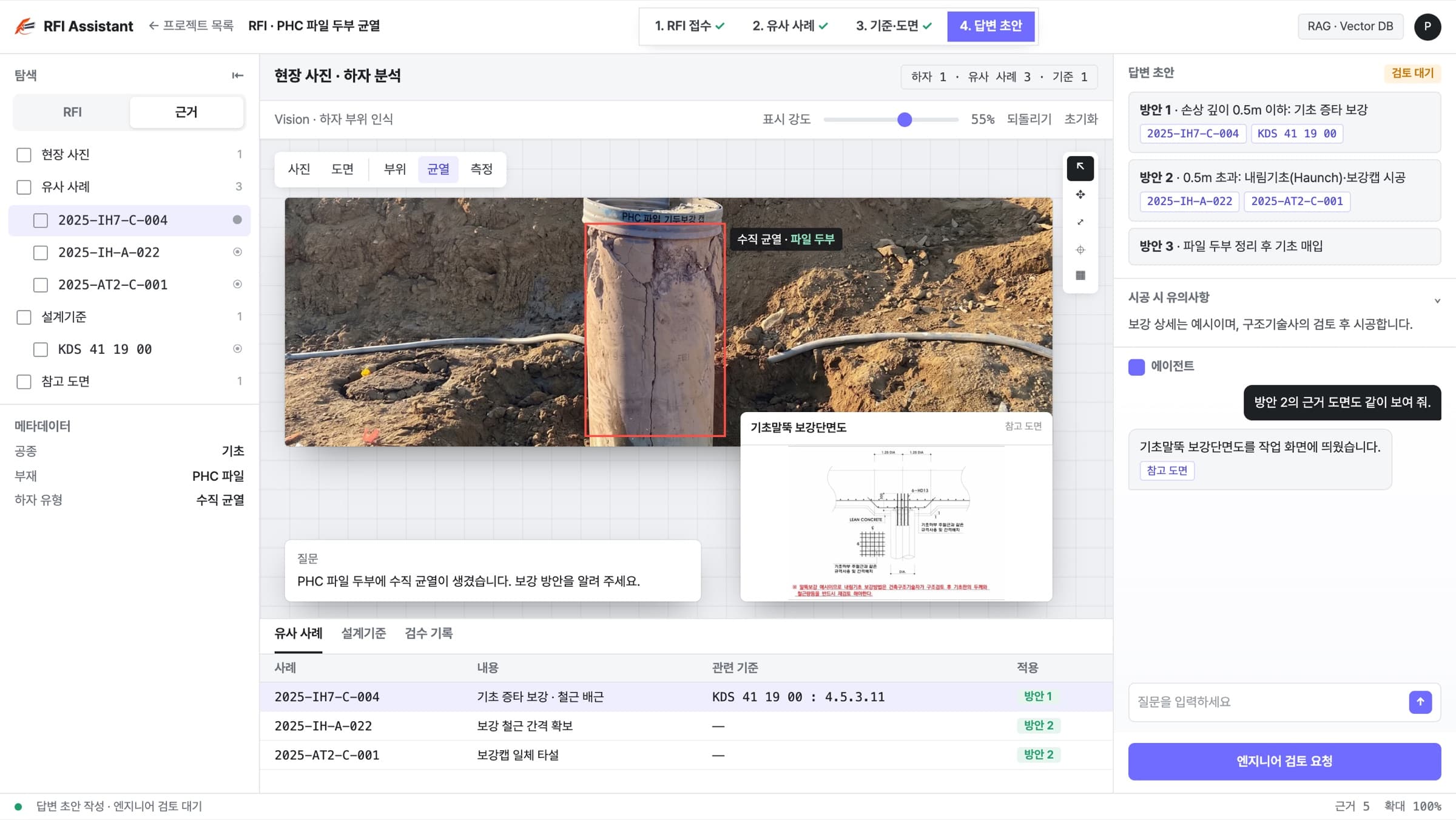Click locate icon for KDS 41 19 00

tap(237, 348)
